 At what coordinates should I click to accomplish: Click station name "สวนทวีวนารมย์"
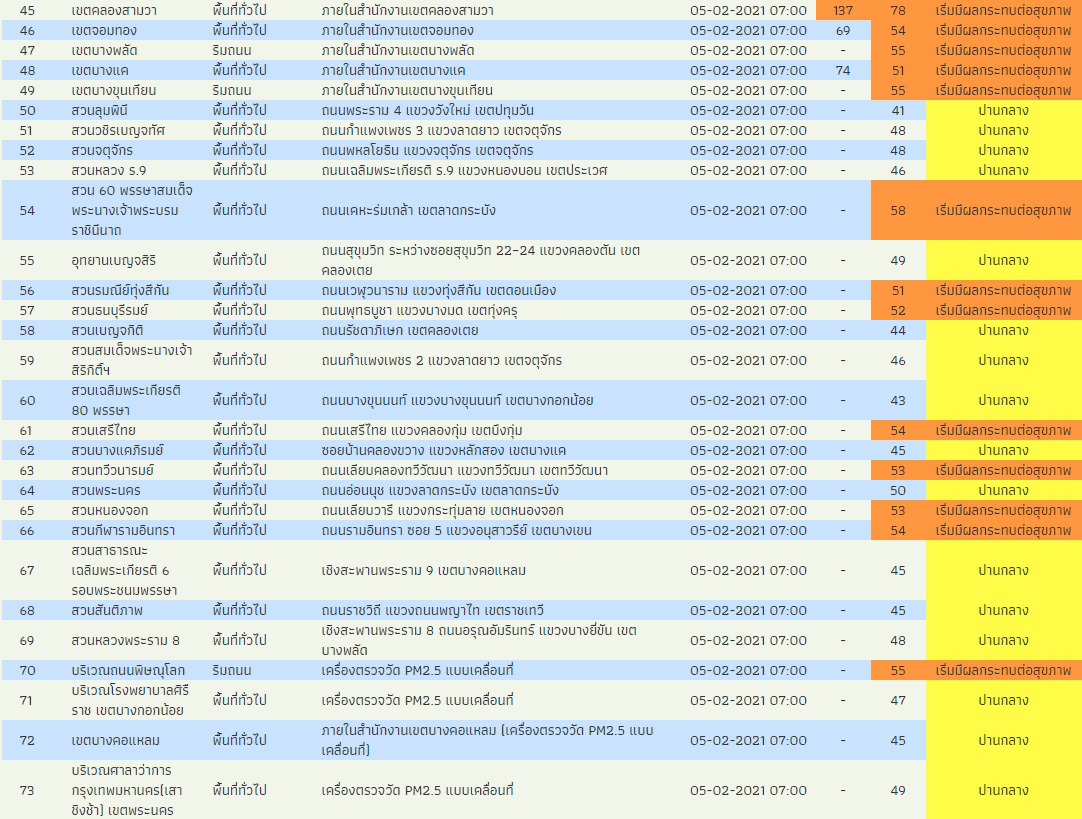coord(112,471)
